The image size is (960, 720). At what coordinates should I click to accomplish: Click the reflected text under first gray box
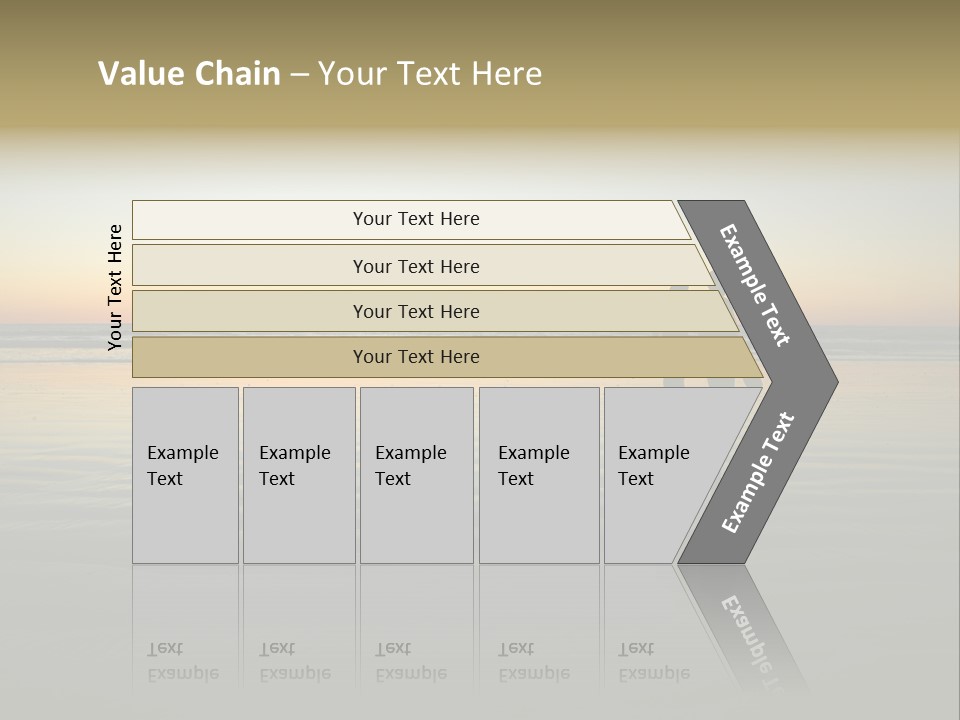(x=182, y=661)
